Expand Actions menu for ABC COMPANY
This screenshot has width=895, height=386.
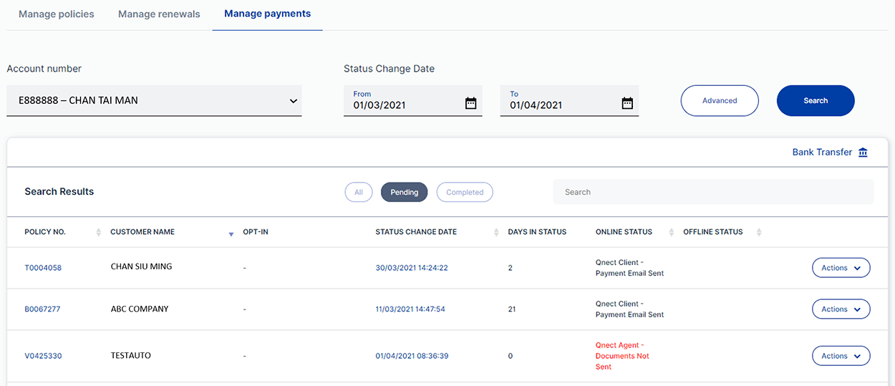tap(841, 309)
